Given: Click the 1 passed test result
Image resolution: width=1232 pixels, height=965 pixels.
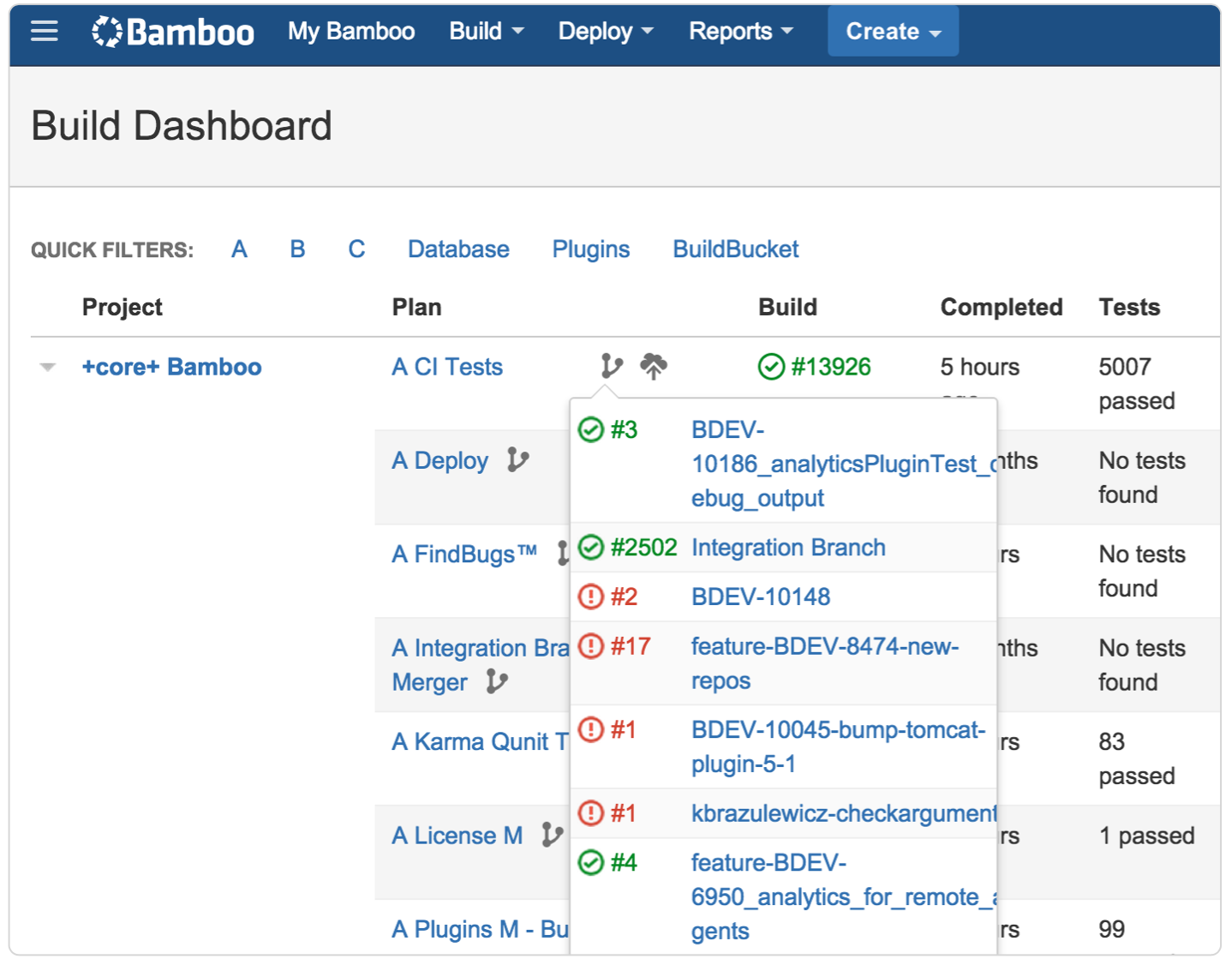Looking at the screenshot, I should click(x=1147, y=835).
